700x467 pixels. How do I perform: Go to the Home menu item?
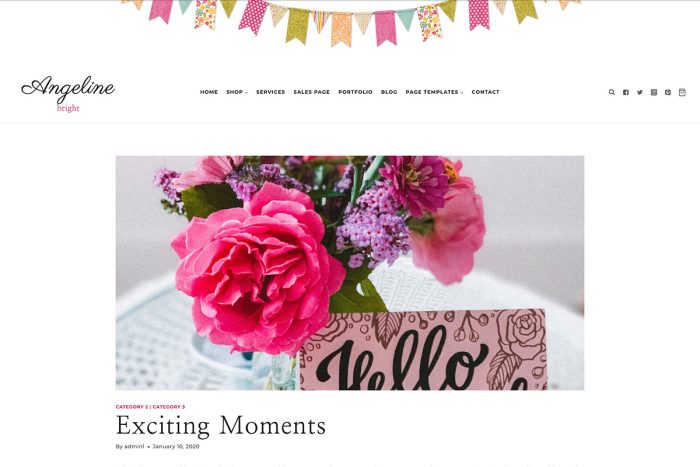(209, 92)
